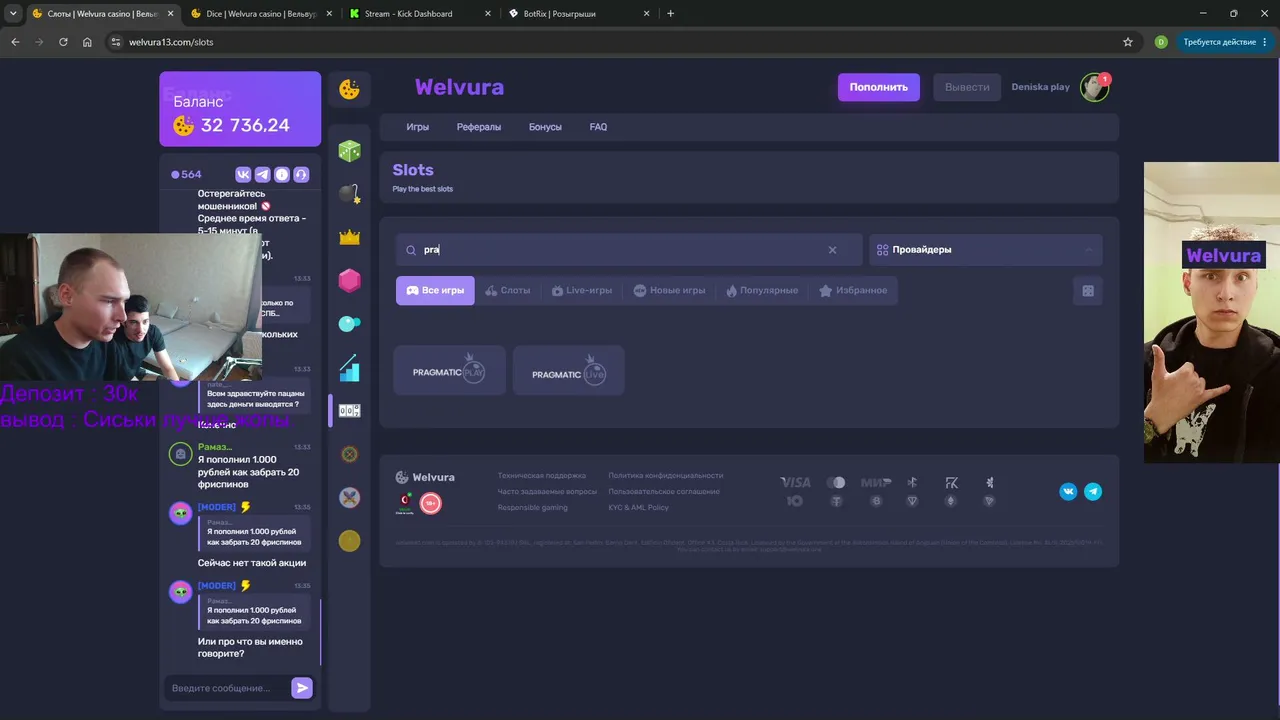Select the Избранное favorites tab
1280x720 pixels.
853,290
